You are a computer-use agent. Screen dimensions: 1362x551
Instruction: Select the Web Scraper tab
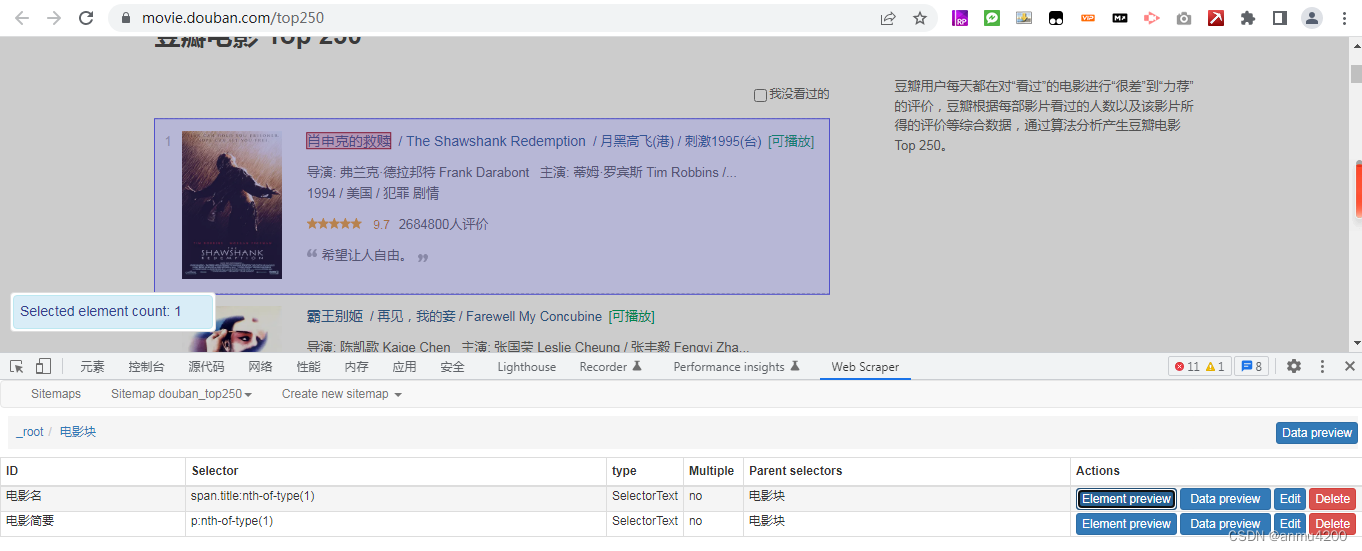click(x=865, y=367)
